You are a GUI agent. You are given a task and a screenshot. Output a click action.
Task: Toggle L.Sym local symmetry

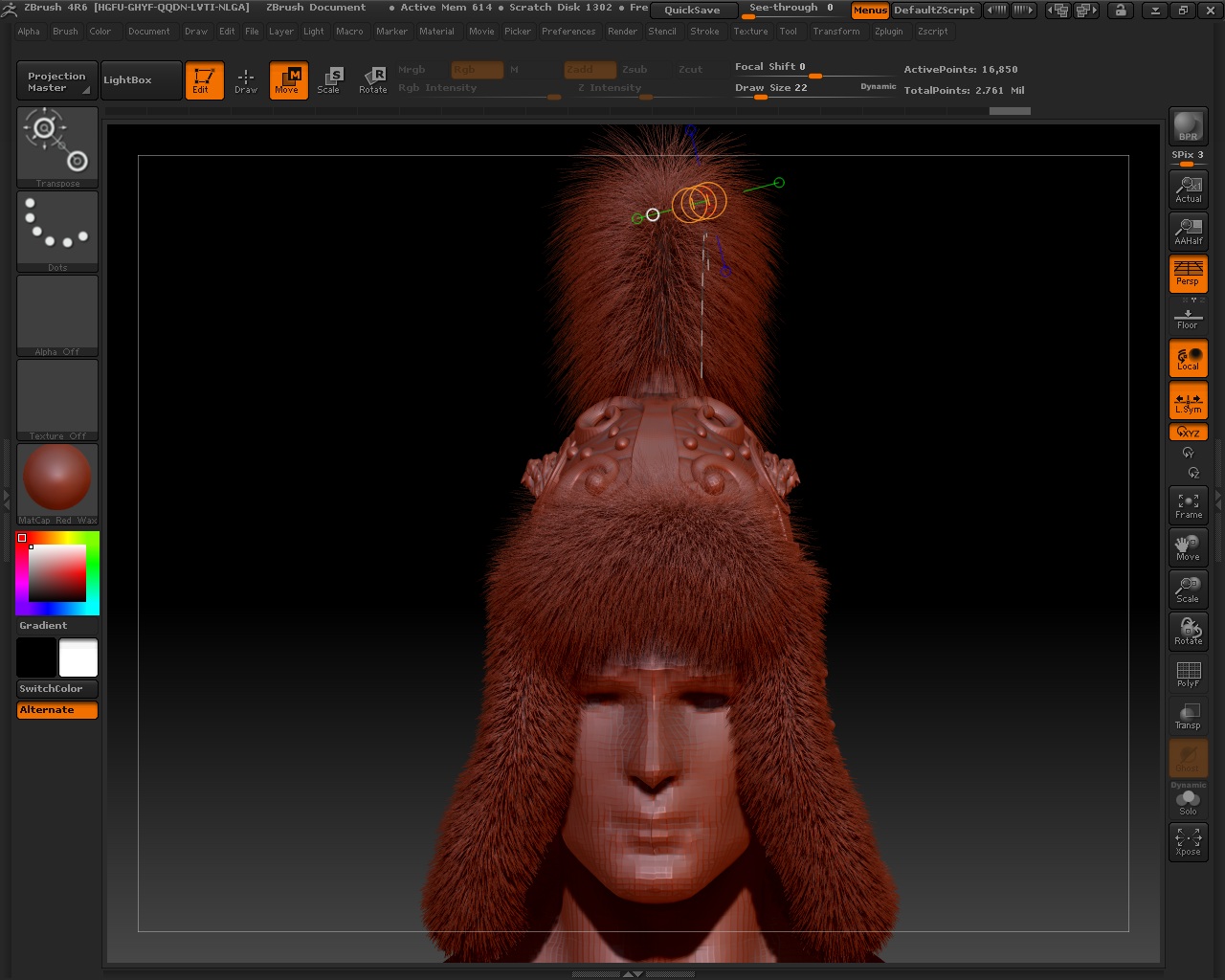coord(1188,401)
